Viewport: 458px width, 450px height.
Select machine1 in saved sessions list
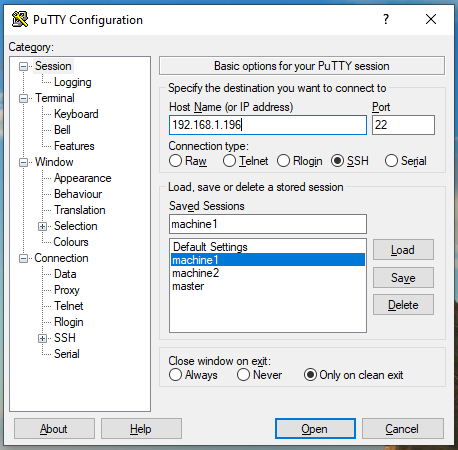tap(268, 260)
